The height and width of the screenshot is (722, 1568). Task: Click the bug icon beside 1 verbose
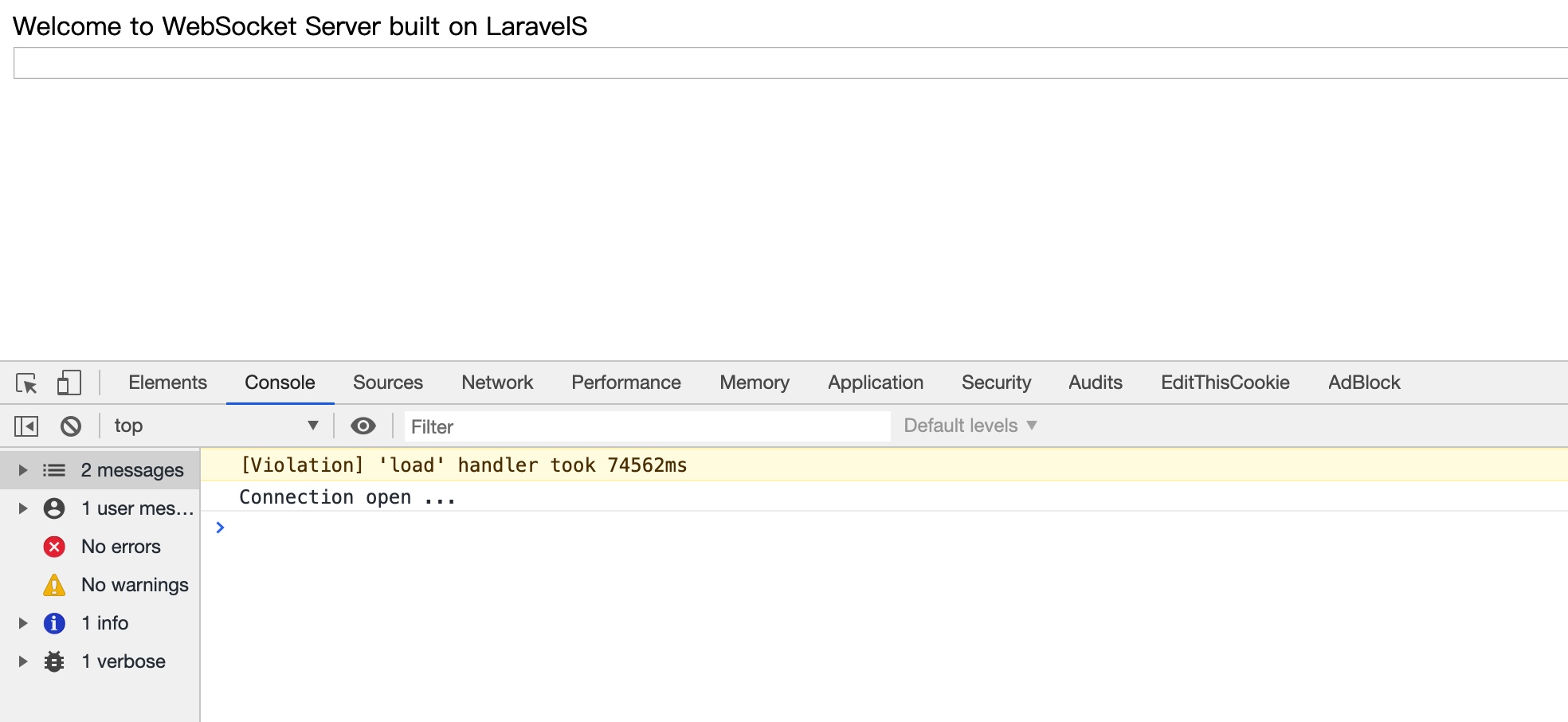click(x=54, y=661)
